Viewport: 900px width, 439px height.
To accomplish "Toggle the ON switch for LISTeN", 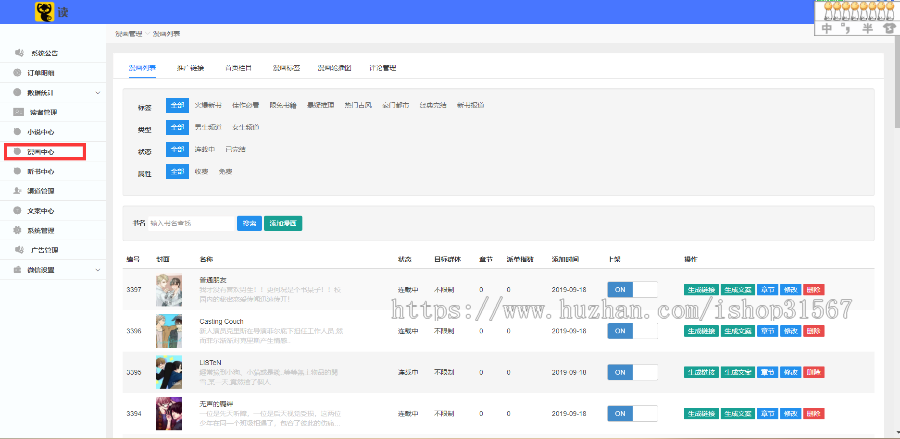I will click(x=633, y=372).
